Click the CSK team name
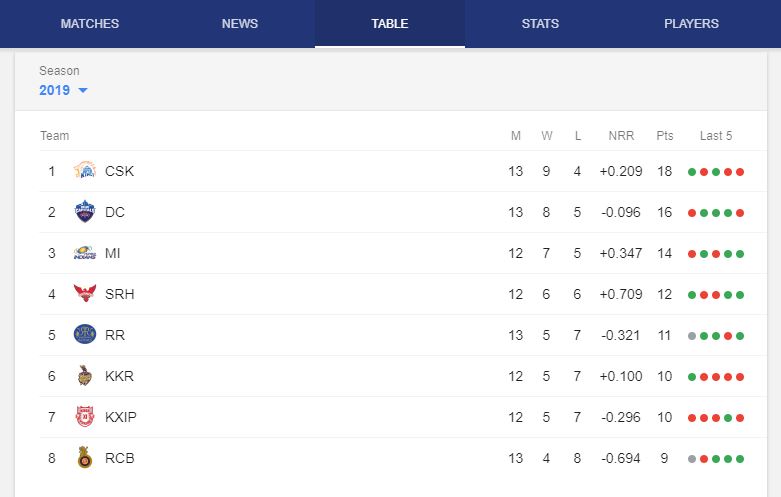The width and height of the screenshot is (781, 497). (x=119, y=171)
